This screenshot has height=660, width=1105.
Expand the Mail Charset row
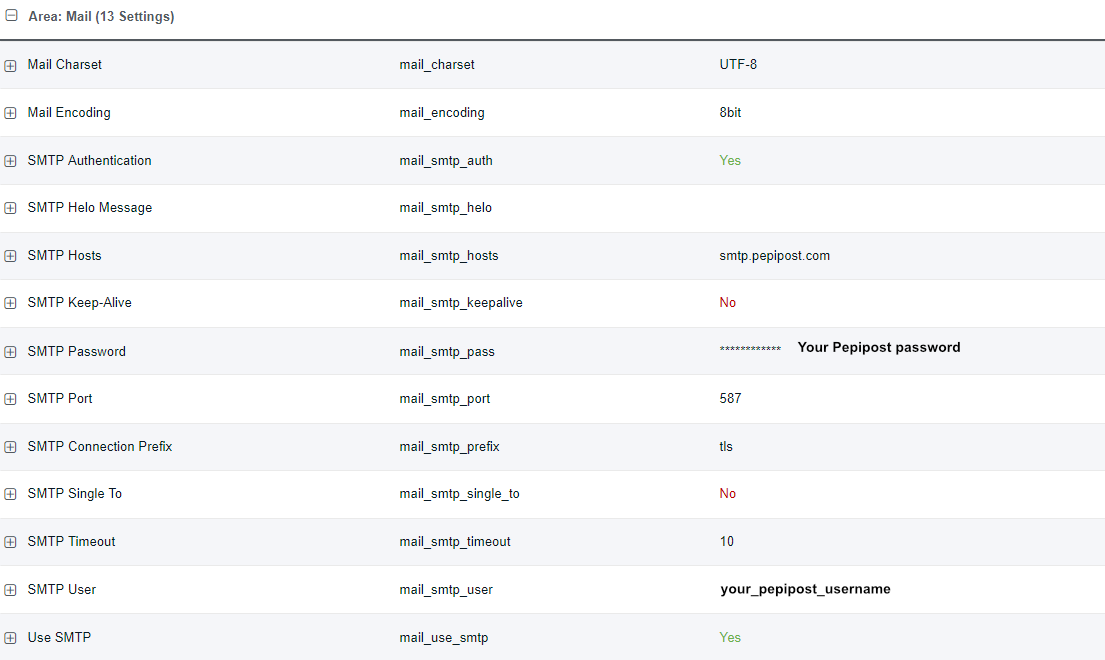(x=11, y=66)
